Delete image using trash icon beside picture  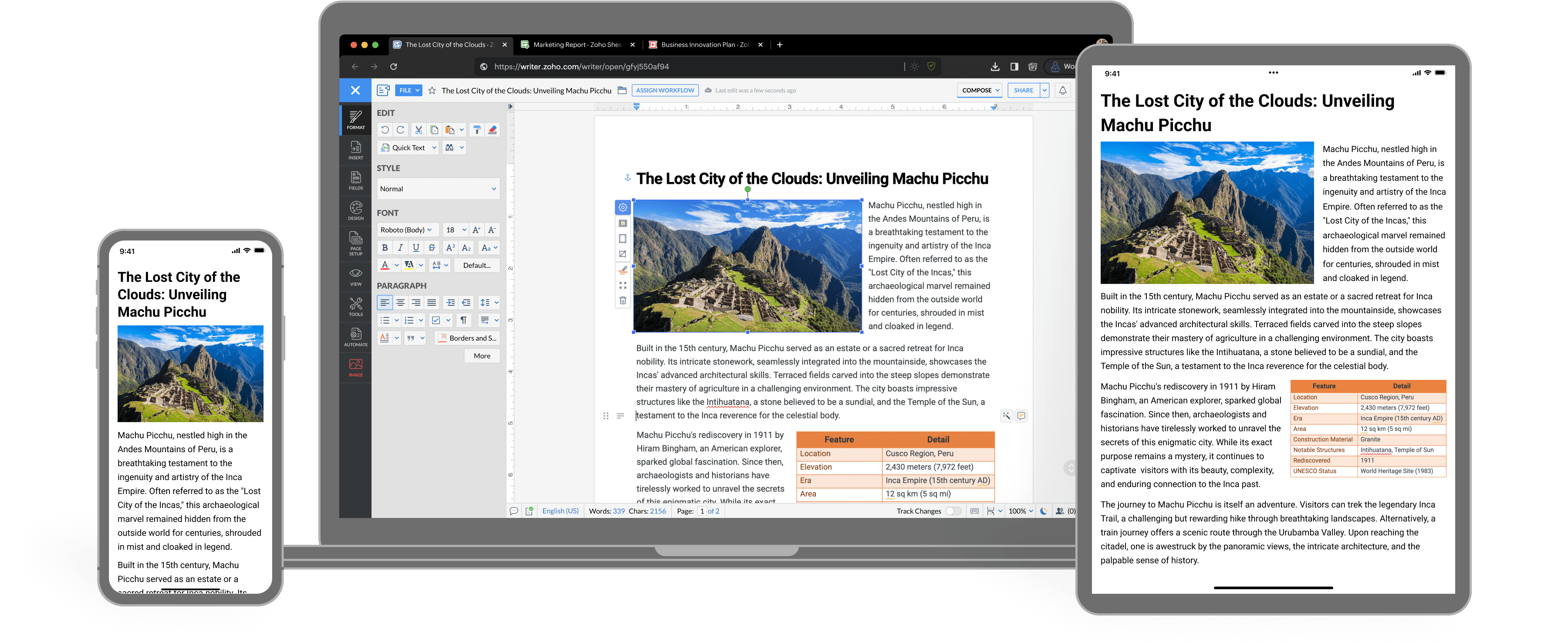(623, 300)
